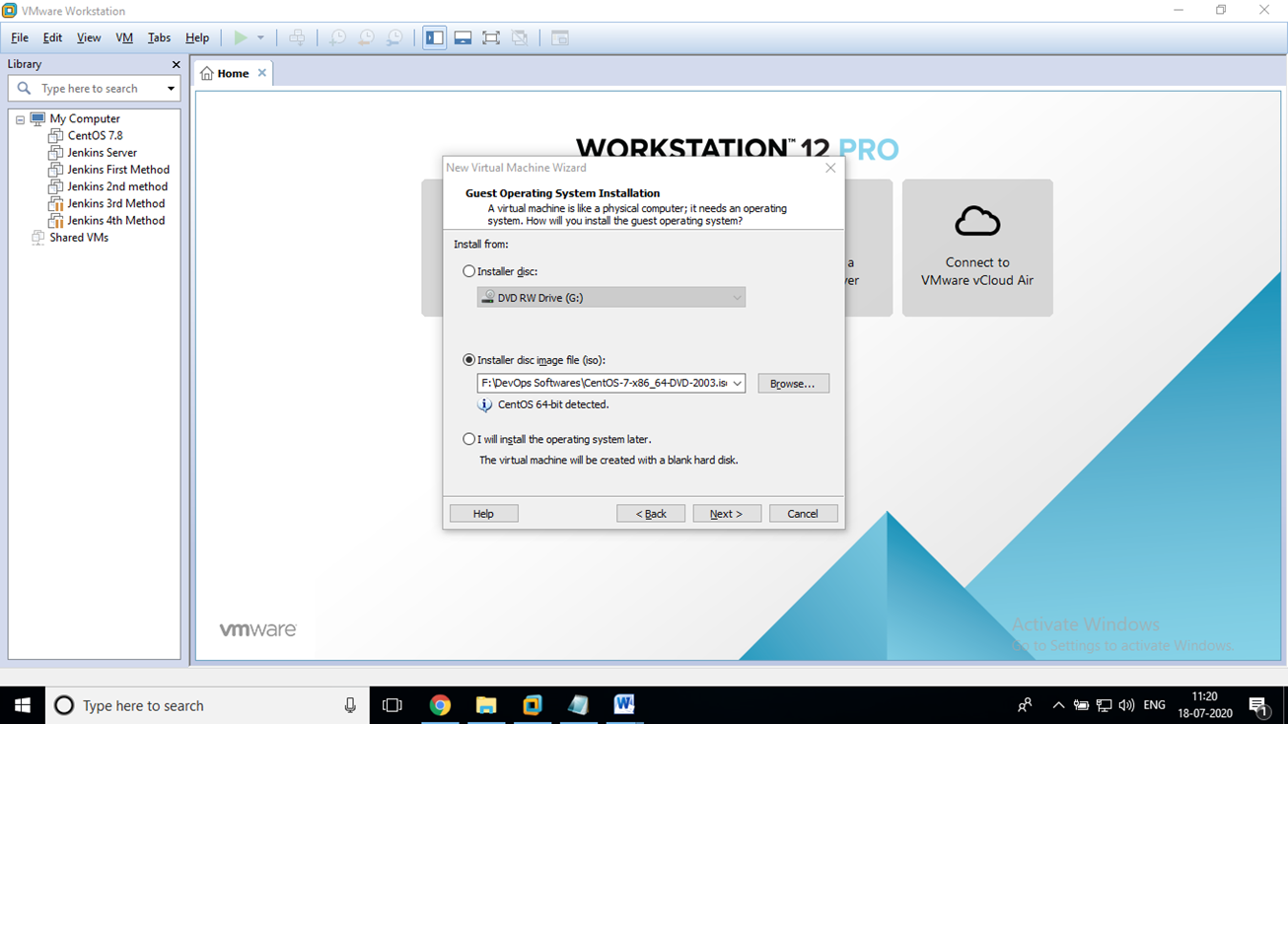Toggle the Library sidebar visibility icon
This screenshot has height=941, width=1288.
click(x=434, y=37)
